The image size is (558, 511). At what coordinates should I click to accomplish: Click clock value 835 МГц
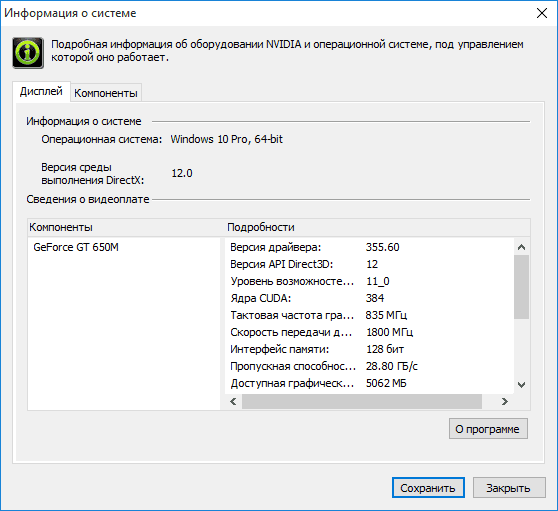tap(386, 315)
